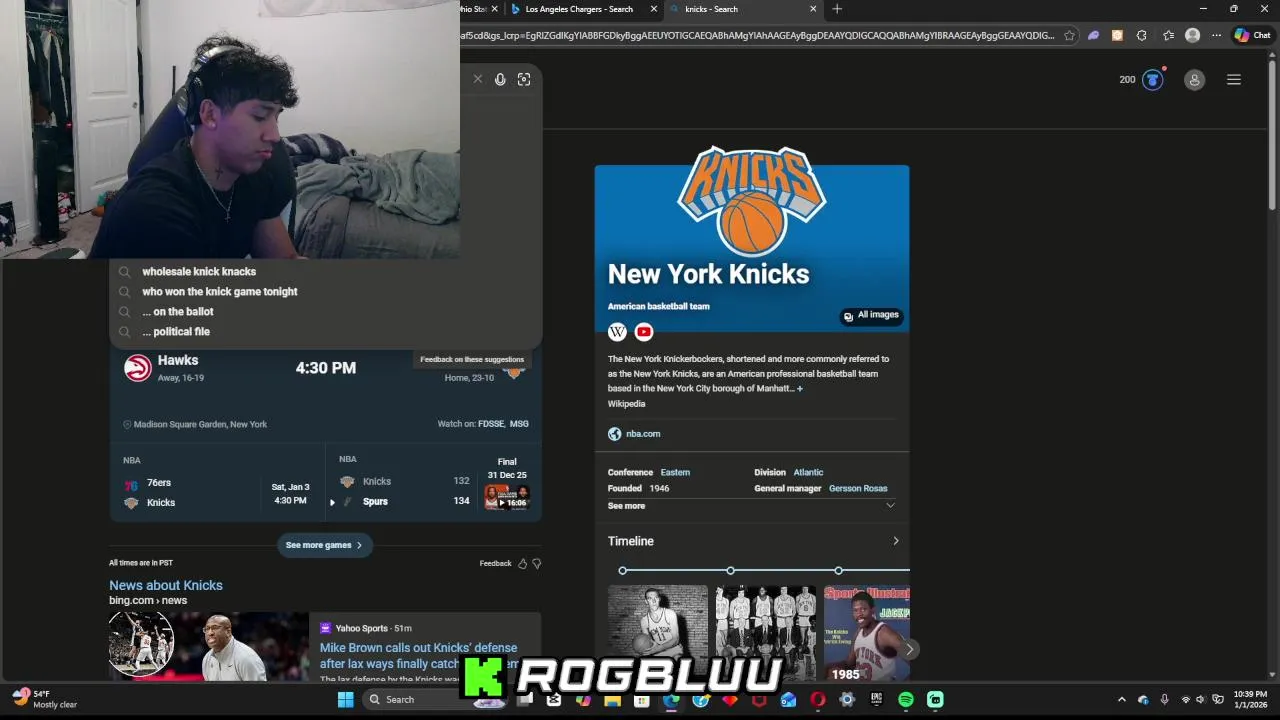1280x720 pixels.
Task: Open the Copilot Chat button
Action: tap(1252, 35)
